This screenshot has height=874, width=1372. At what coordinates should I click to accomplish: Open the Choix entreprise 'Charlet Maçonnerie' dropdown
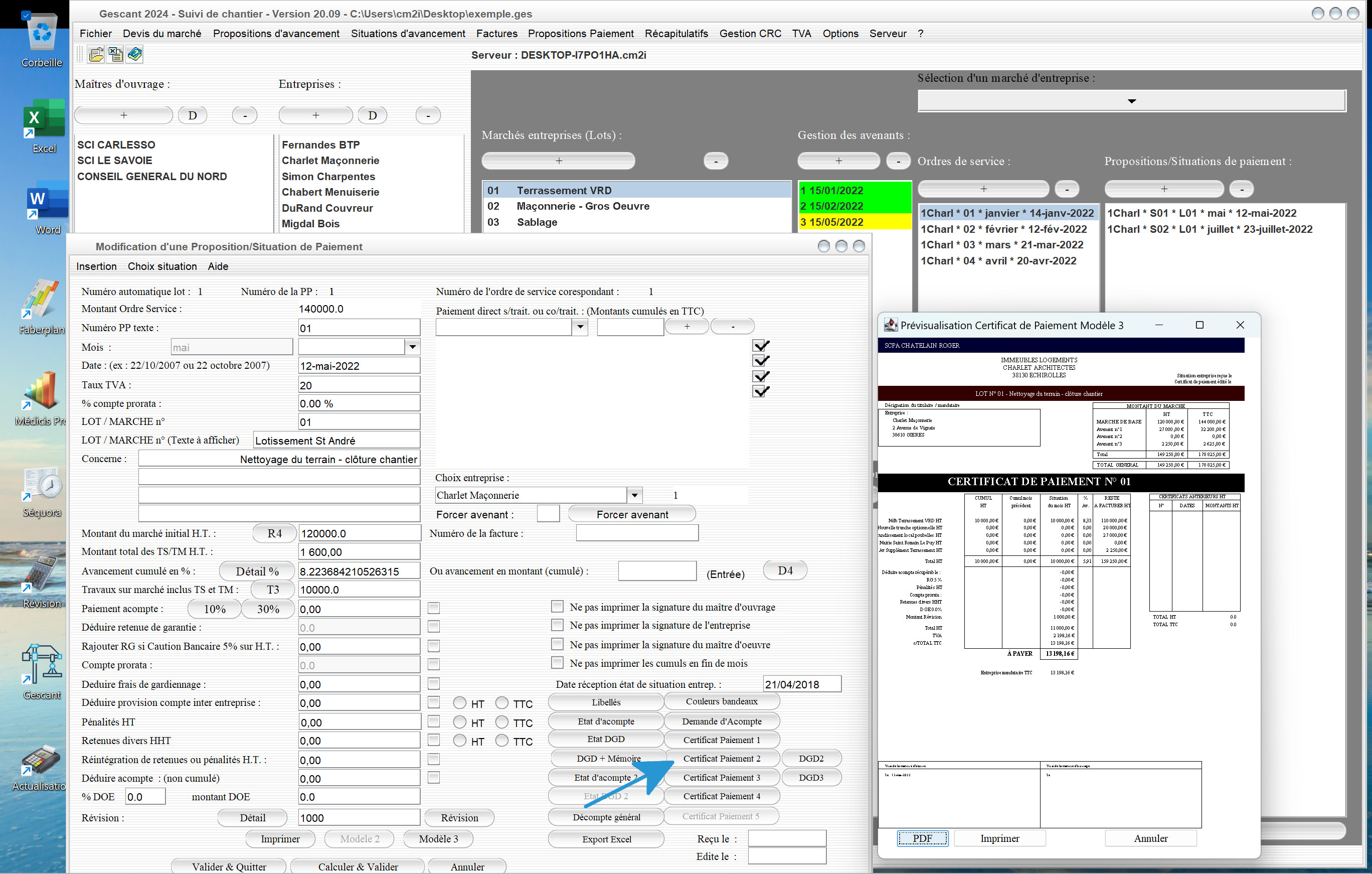pyautogui.click(x=635, y=495)
